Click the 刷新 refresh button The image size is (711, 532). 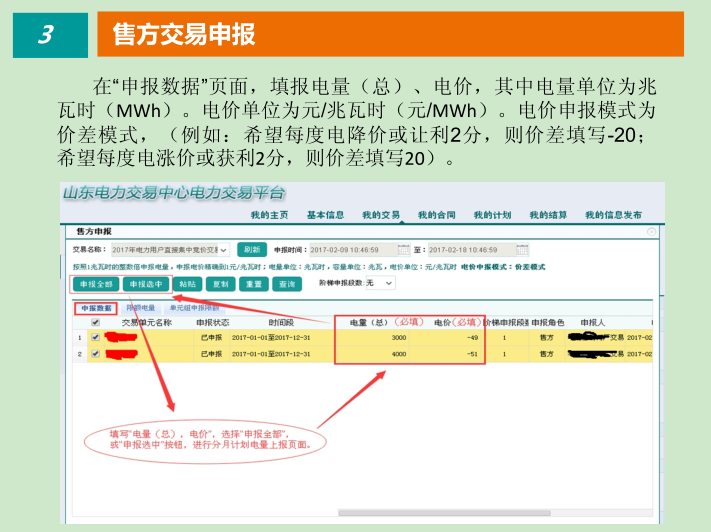pos(252,250)
